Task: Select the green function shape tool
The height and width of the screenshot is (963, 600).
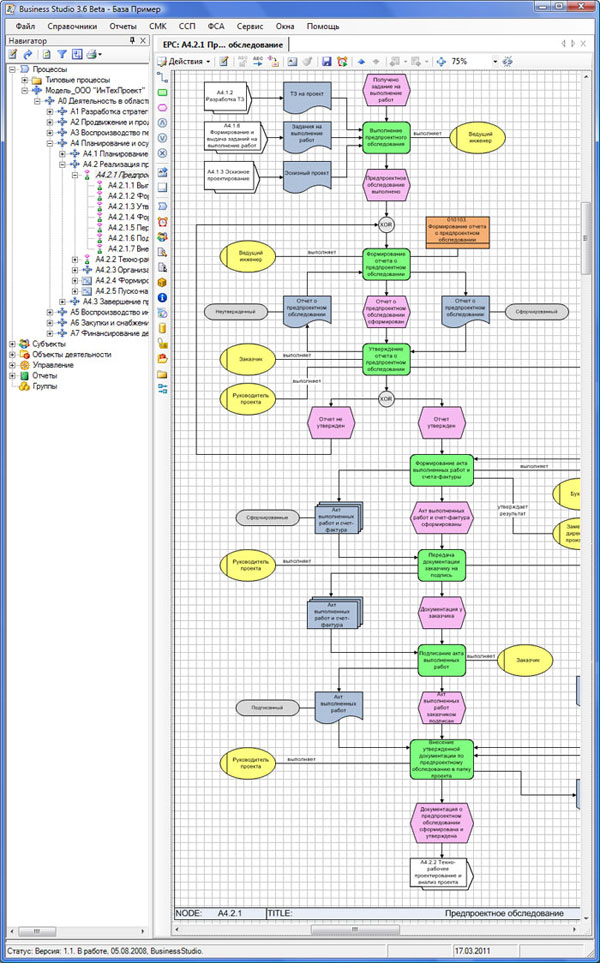Action: (x=162, y=91)
